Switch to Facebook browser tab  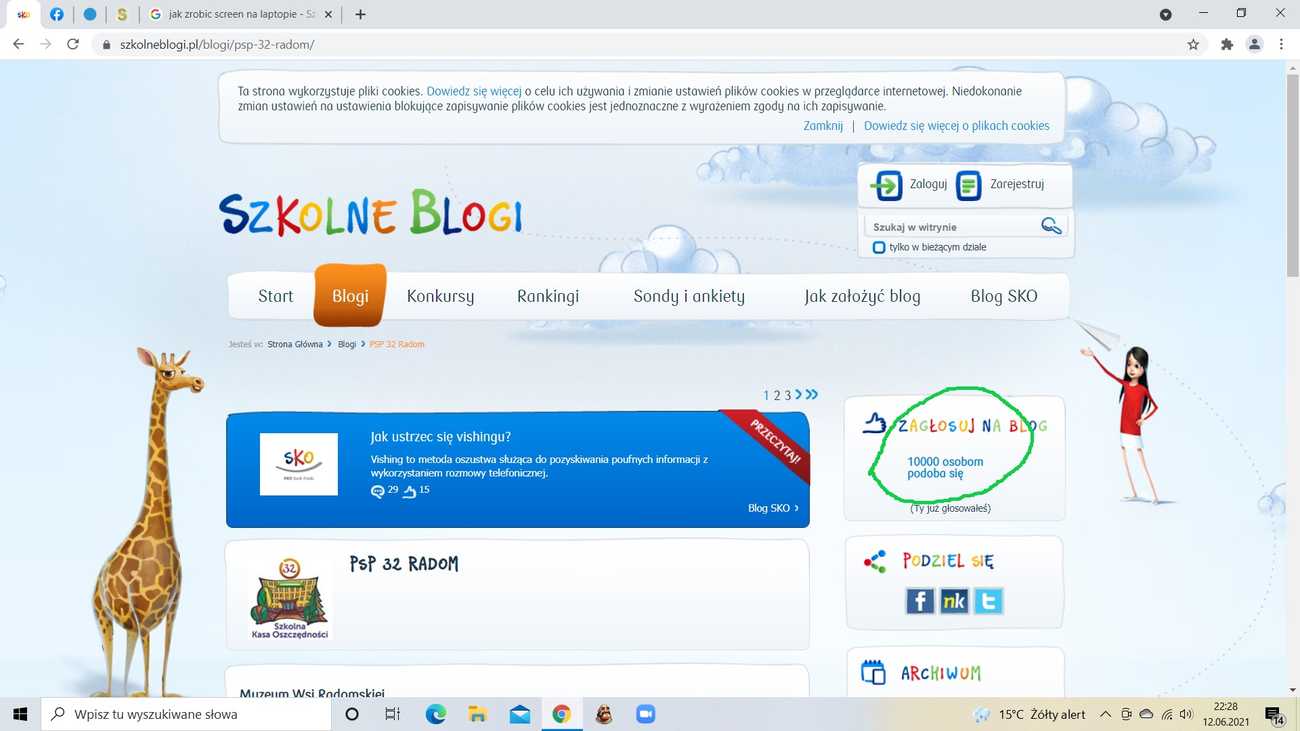click(x=57, y=14)
